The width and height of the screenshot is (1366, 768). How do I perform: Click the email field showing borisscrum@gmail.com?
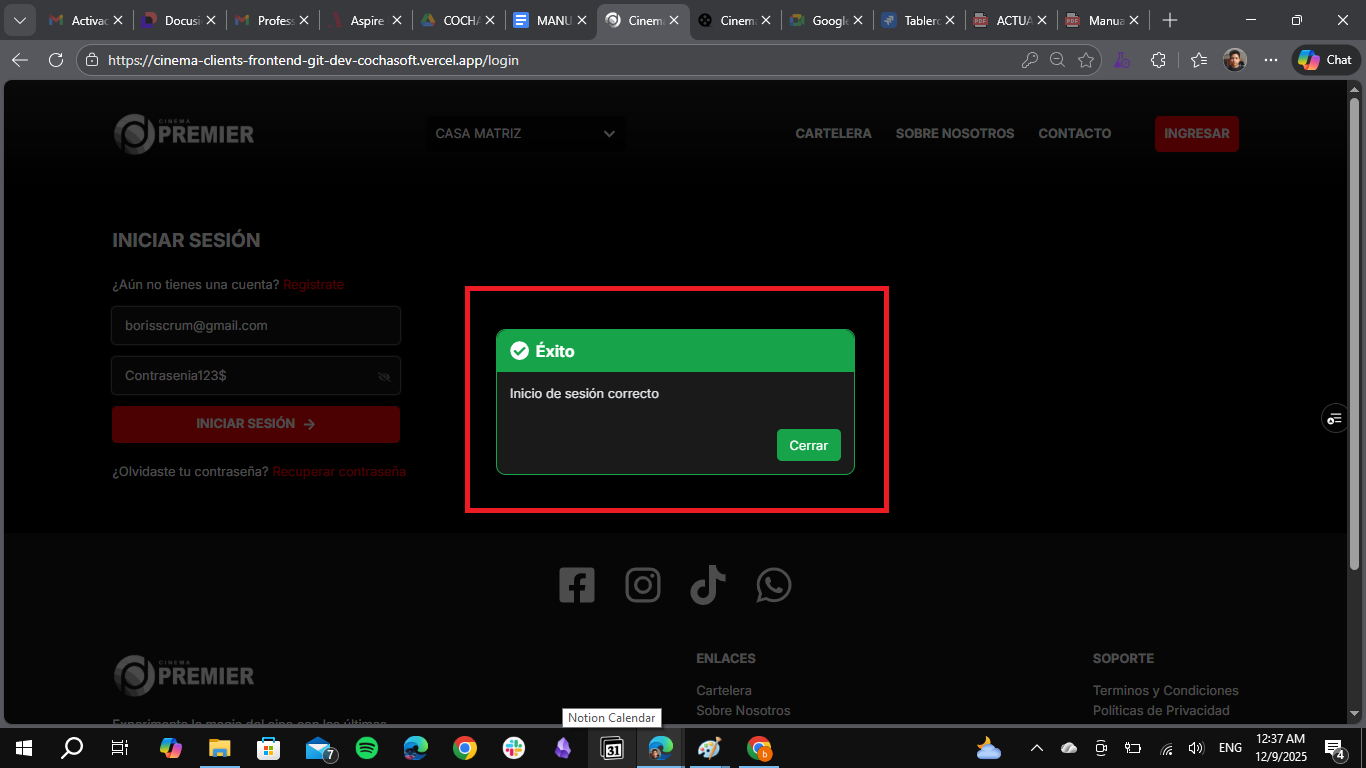(x=255, y=325)
